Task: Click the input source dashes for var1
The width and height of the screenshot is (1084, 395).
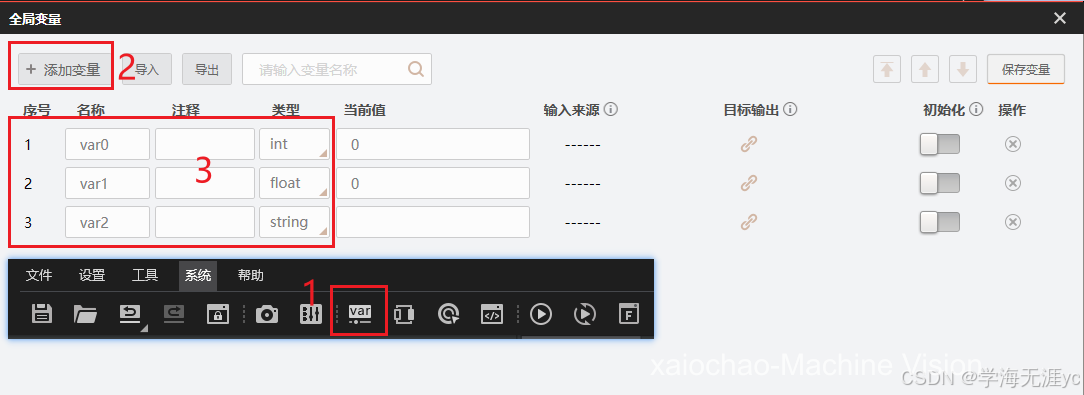Action: pyautogui.click(x=583, y=185)
